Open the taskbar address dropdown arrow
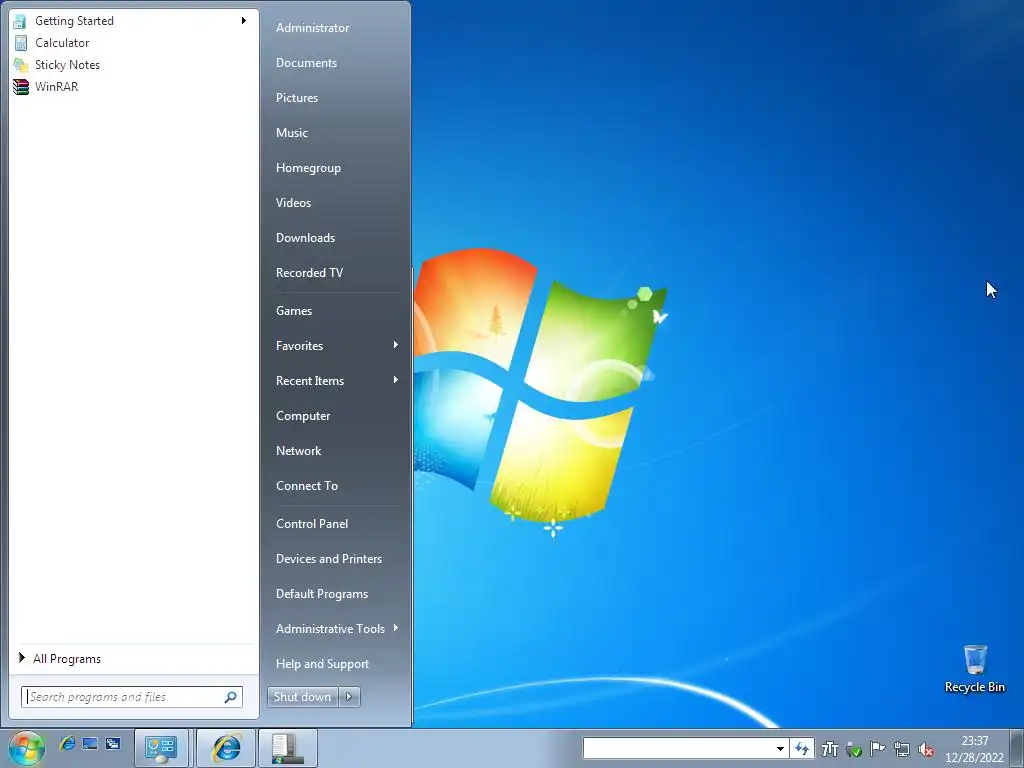The image size is (1024, 768). 780,748
